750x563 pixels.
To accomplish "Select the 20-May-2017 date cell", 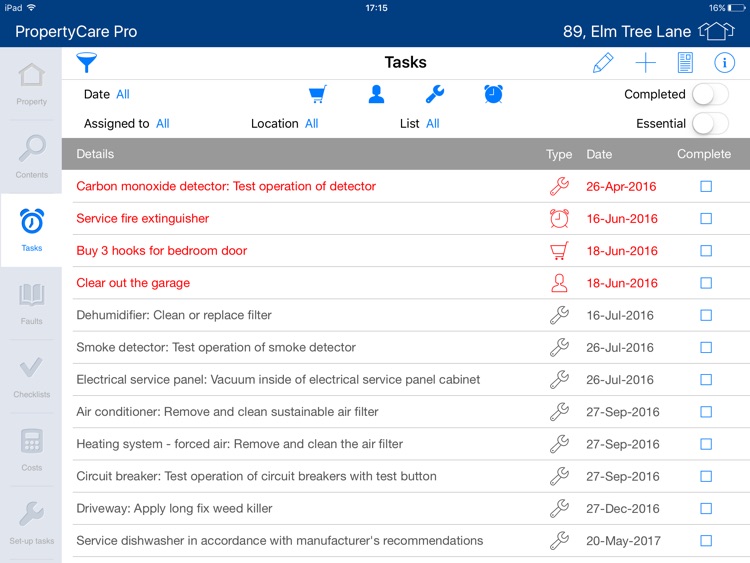I will pos(623,541).
